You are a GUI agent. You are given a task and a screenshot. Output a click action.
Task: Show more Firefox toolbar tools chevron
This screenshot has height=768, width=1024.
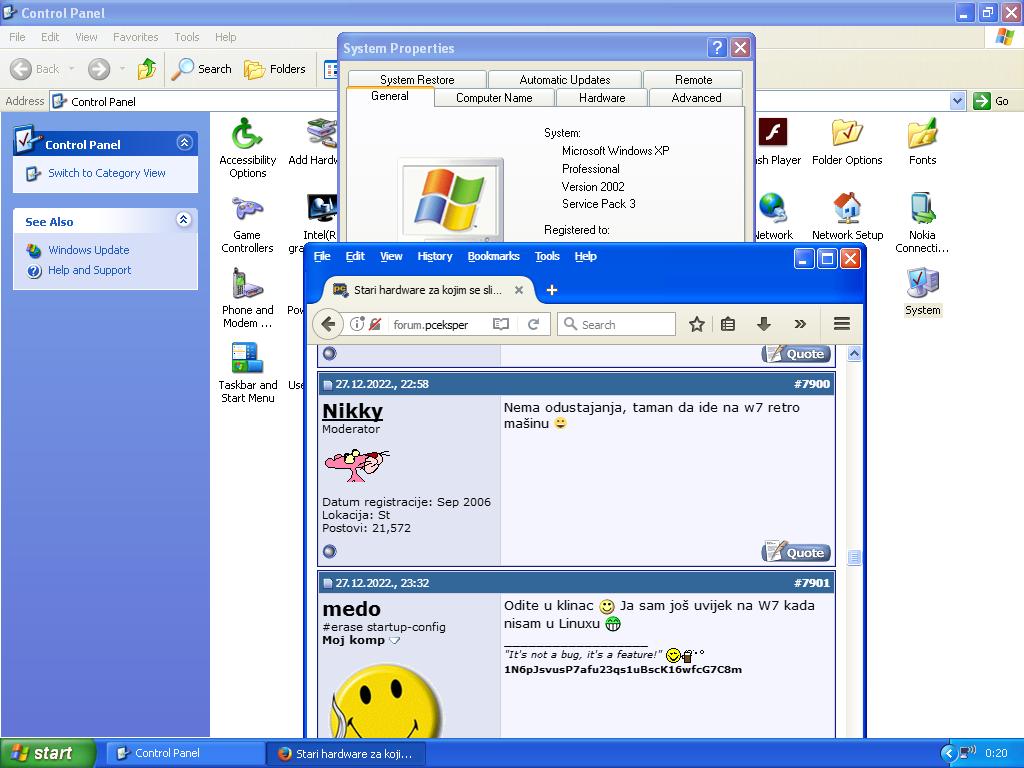click(x=800, y=324)
